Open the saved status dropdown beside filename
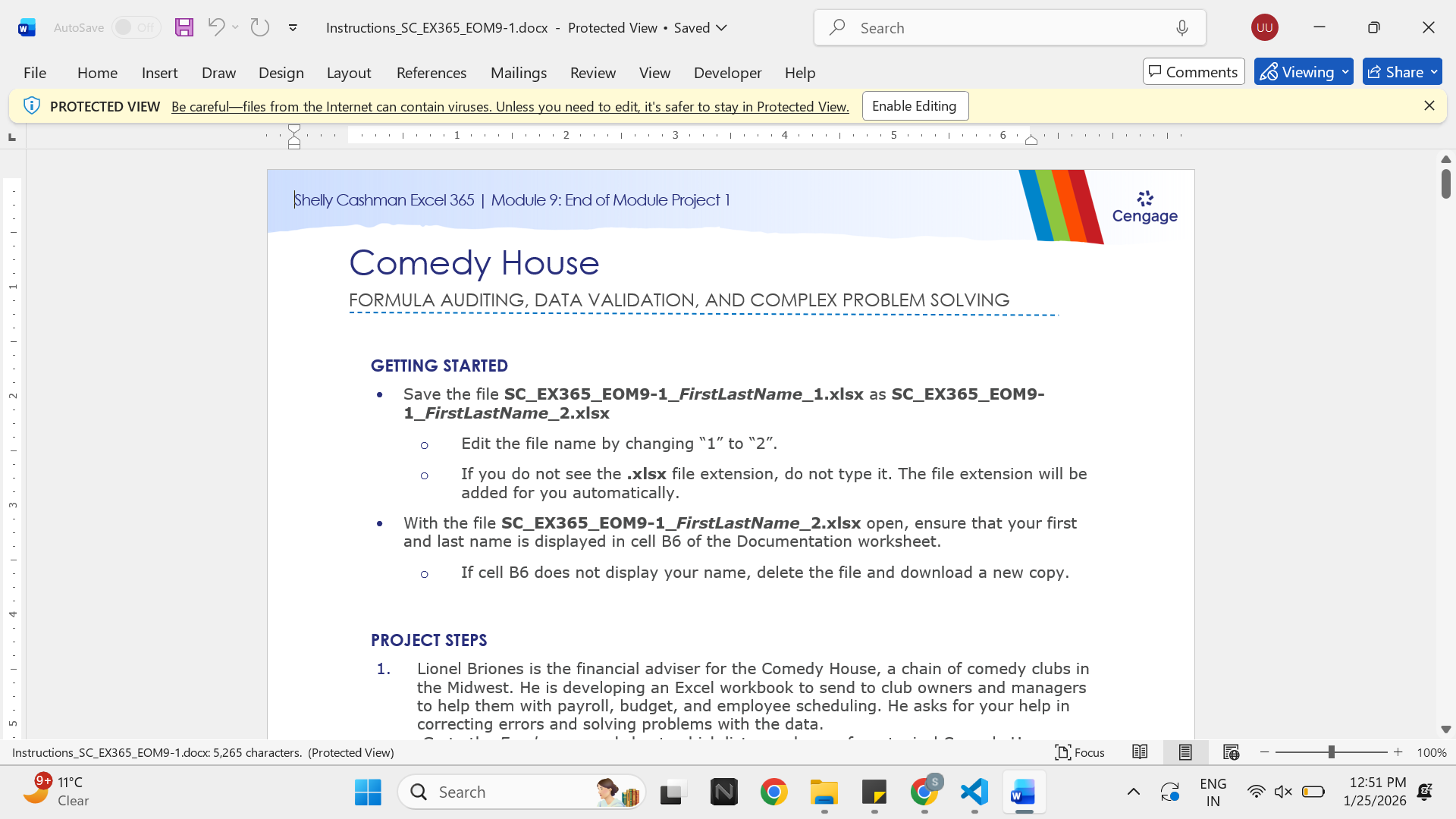Image resolution: width=1456 pixels, height=819 pixels. [x=721, y=28]
